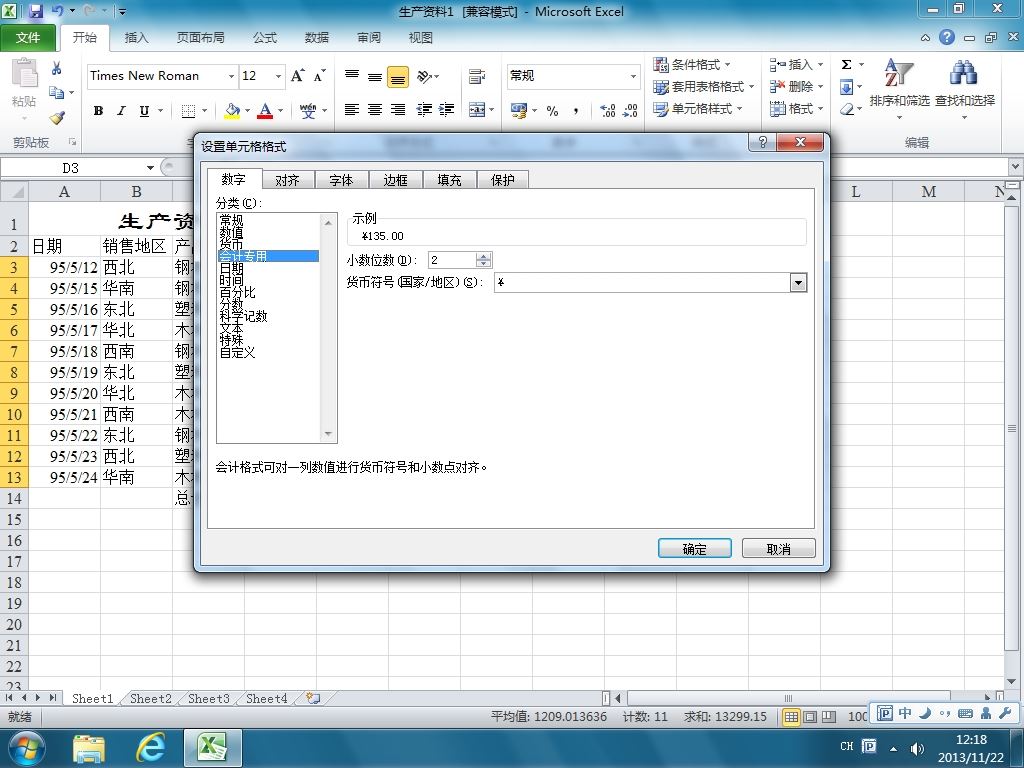Viewport: 1024px width, 768px height.
Task: Click the Cut scissors icon
Action: pos(57,68)
